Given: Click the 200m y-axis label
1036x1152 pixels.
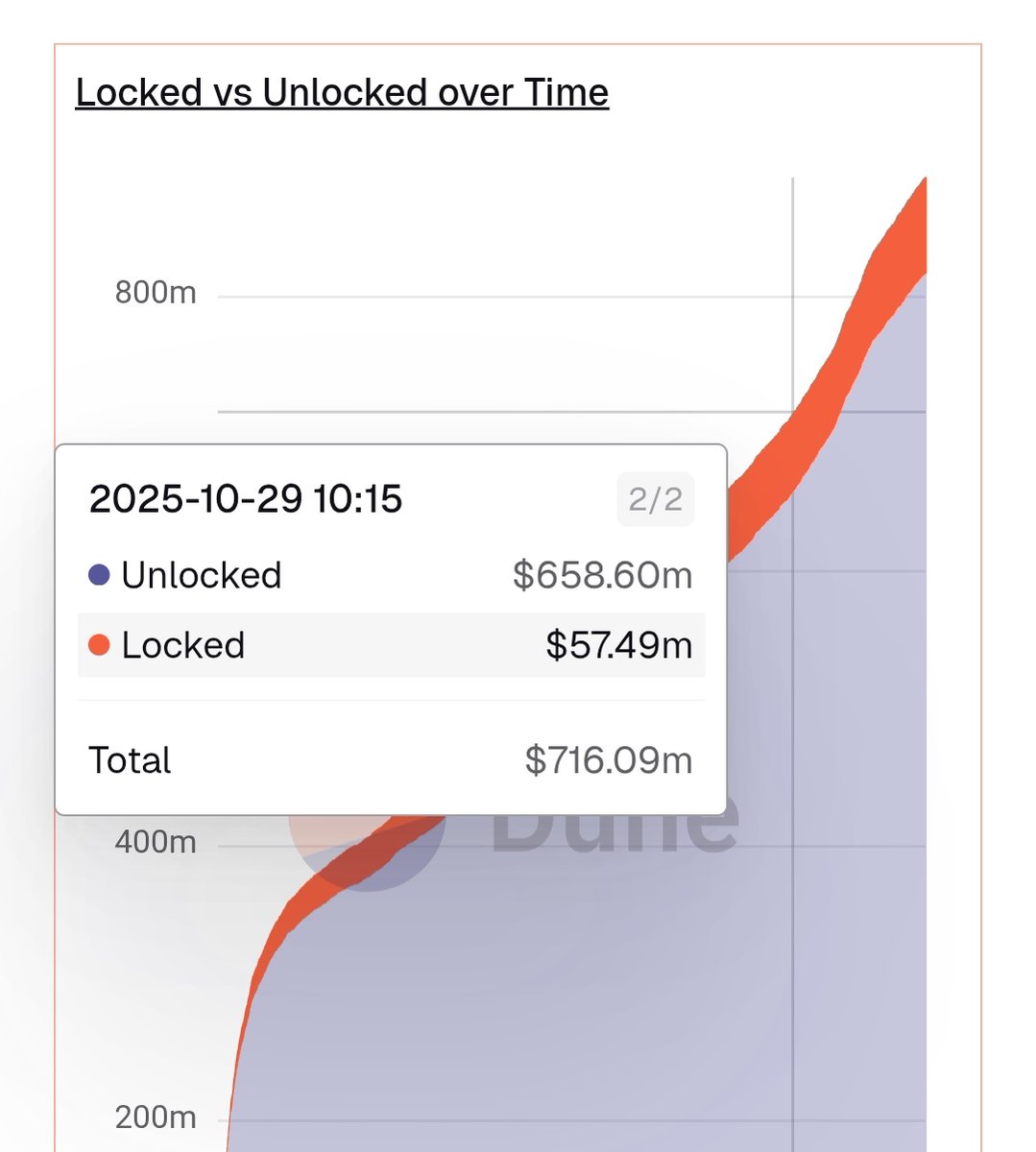Looking at the screenshot, I should pyautogui.click(x=156, y=1117).
